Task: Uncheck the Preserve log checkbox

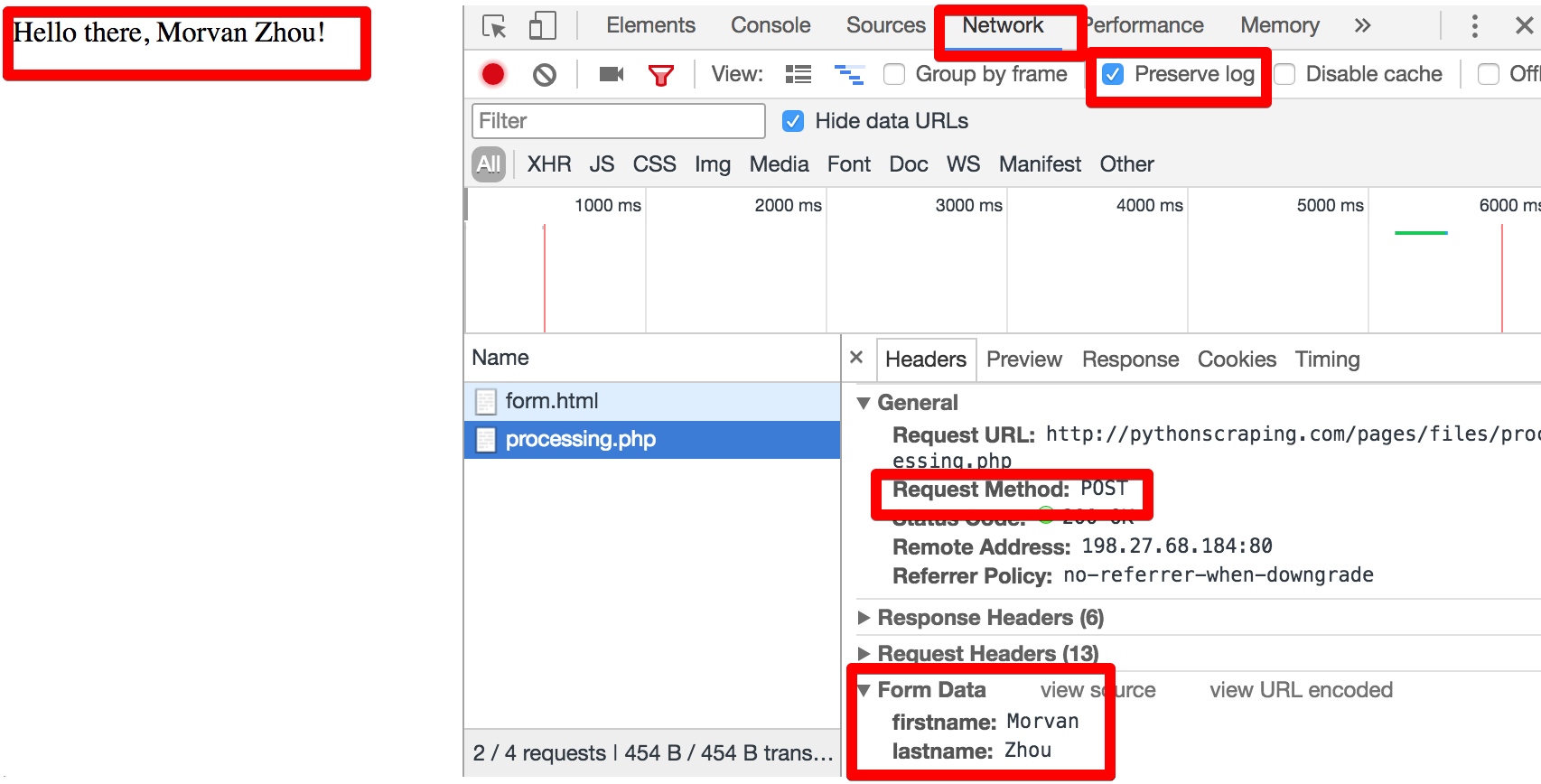Action: click(1114, 74)
